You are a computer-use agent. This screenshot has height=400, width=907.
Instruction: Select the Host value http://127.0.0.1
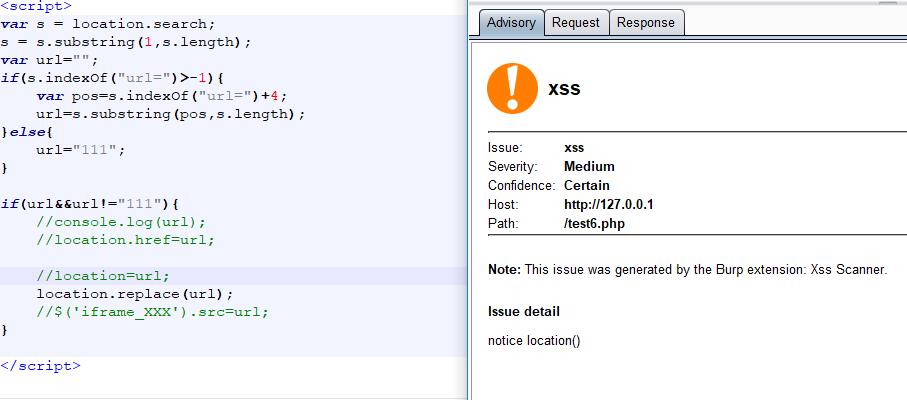coord(609,205)
